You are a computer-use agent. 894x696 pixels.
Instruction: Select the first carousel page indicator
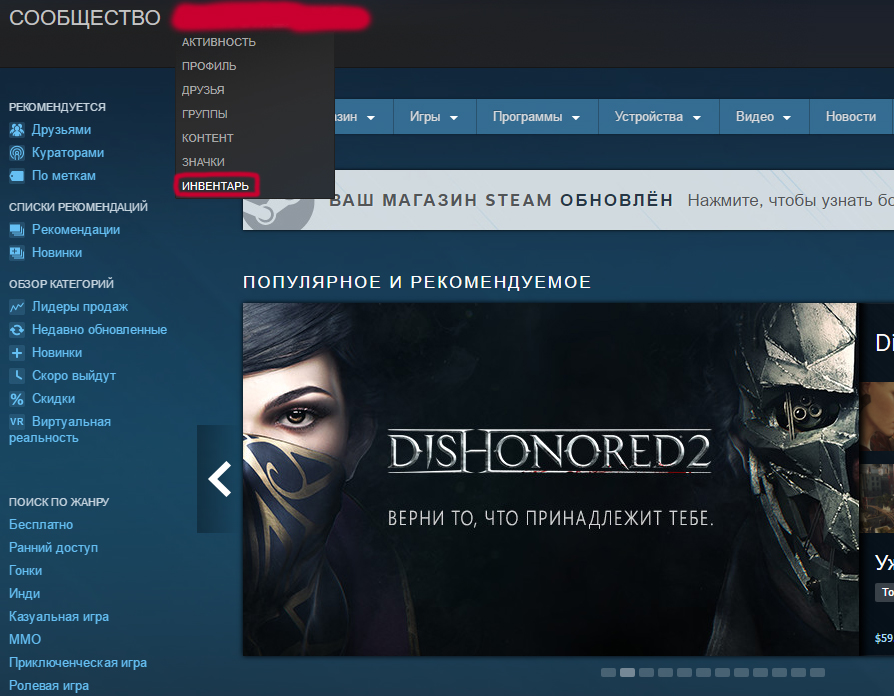pos(608,673)
